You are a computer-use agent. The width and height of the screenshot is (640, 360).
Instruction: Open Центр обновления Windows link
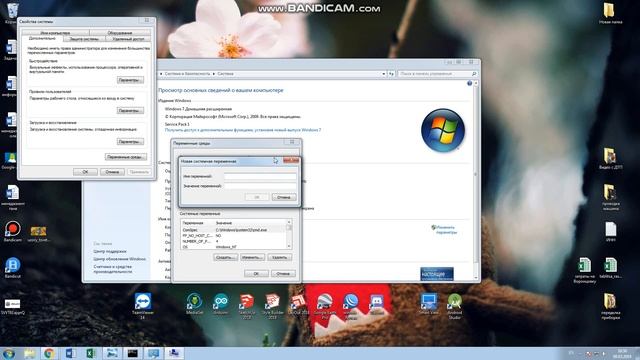pos(119,259)
